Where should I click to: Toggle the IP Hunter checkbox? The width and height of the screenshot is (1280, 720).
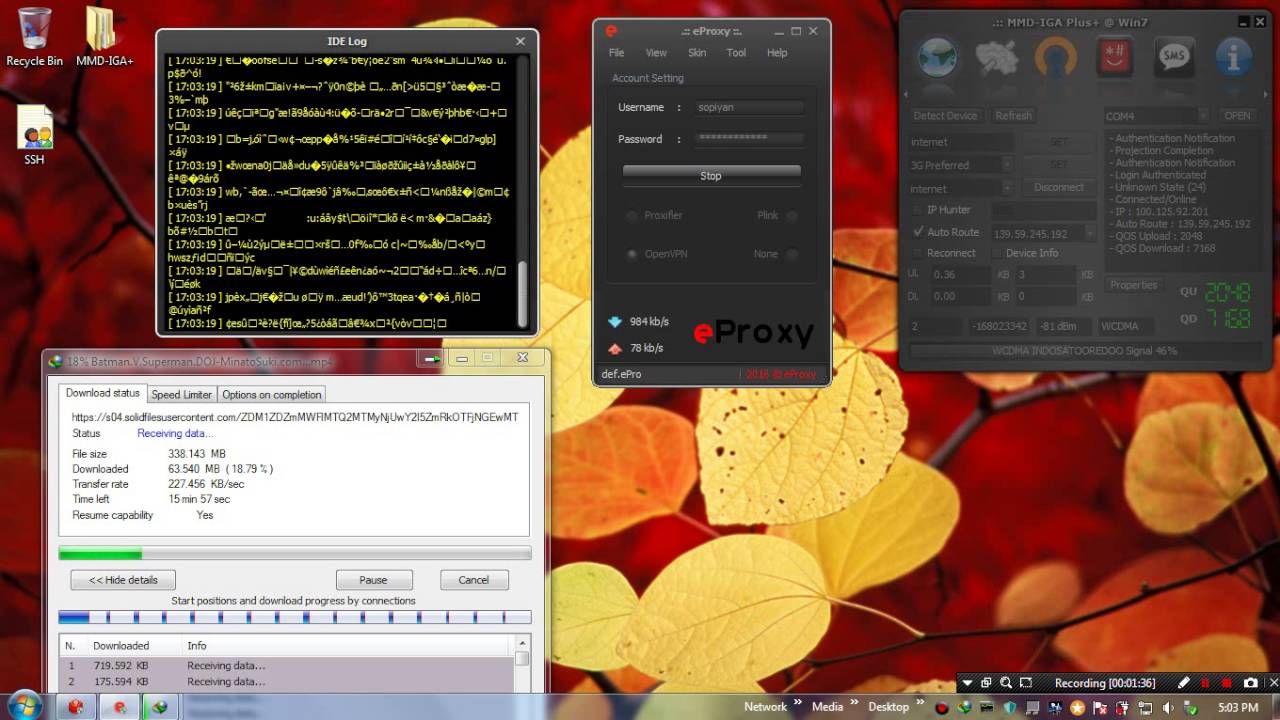click(x=918, y=210)
